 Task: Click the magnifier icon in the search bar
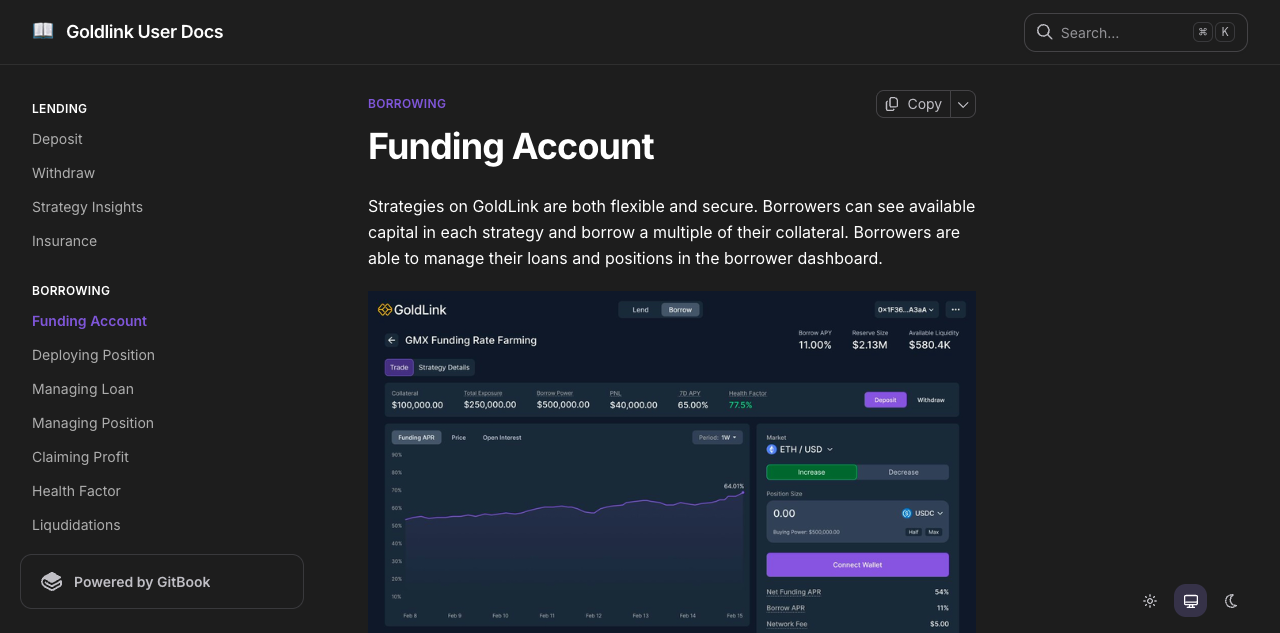(x=1044, y=32)
